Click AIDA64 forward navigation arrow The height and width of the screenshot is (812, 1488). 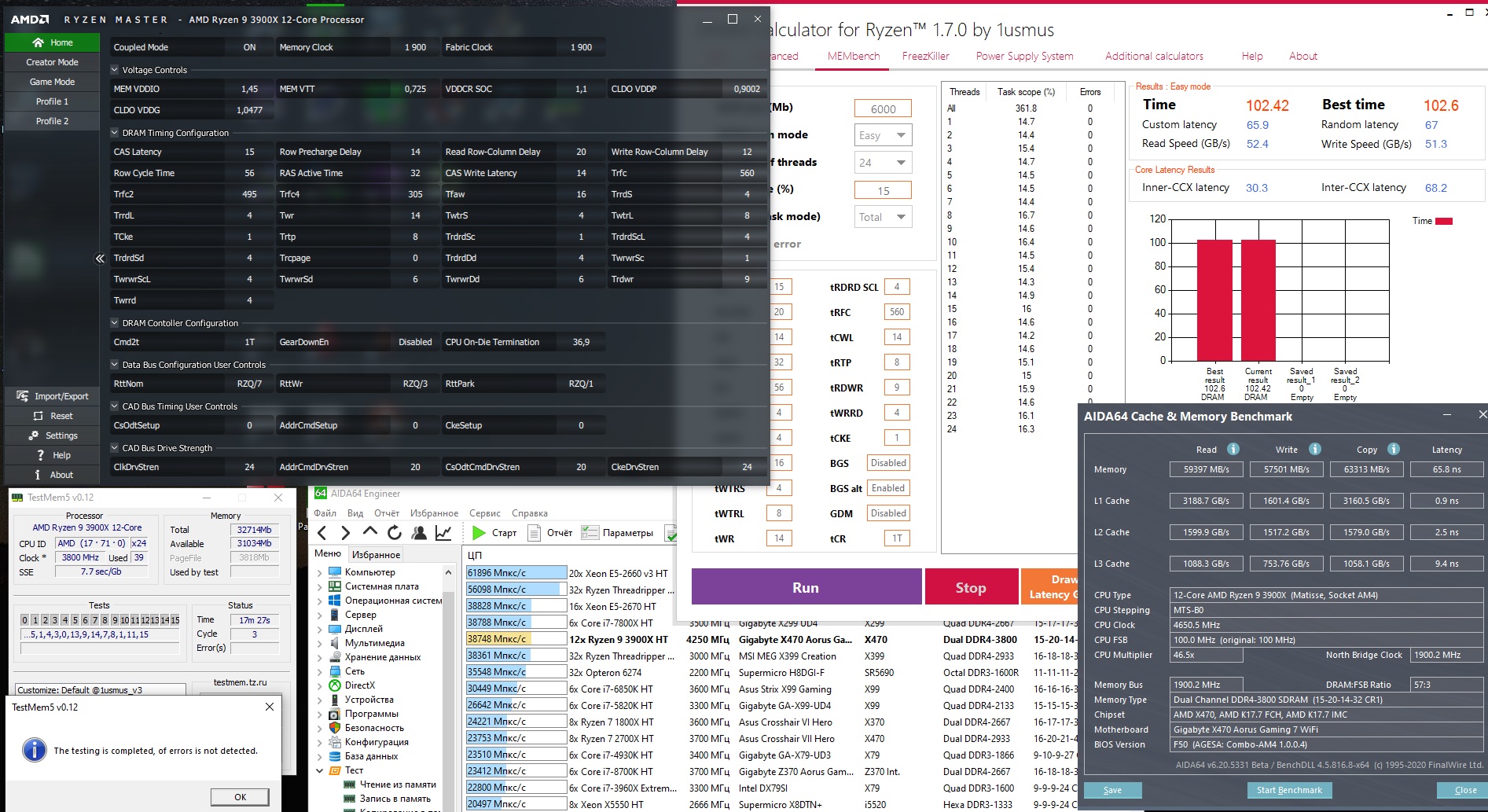coord(345,533)
